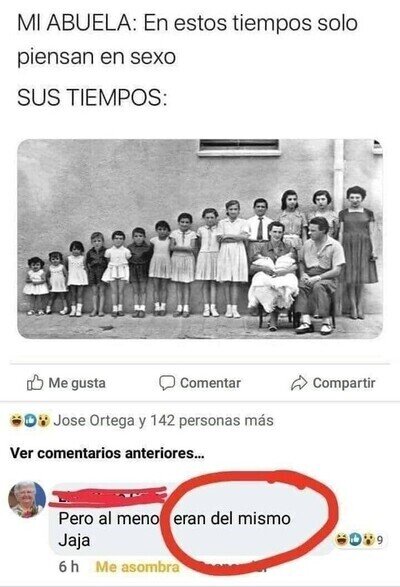Toggle the Me asombra reaction under the comment
Viewport: 400px width, 587px height.
137,567
